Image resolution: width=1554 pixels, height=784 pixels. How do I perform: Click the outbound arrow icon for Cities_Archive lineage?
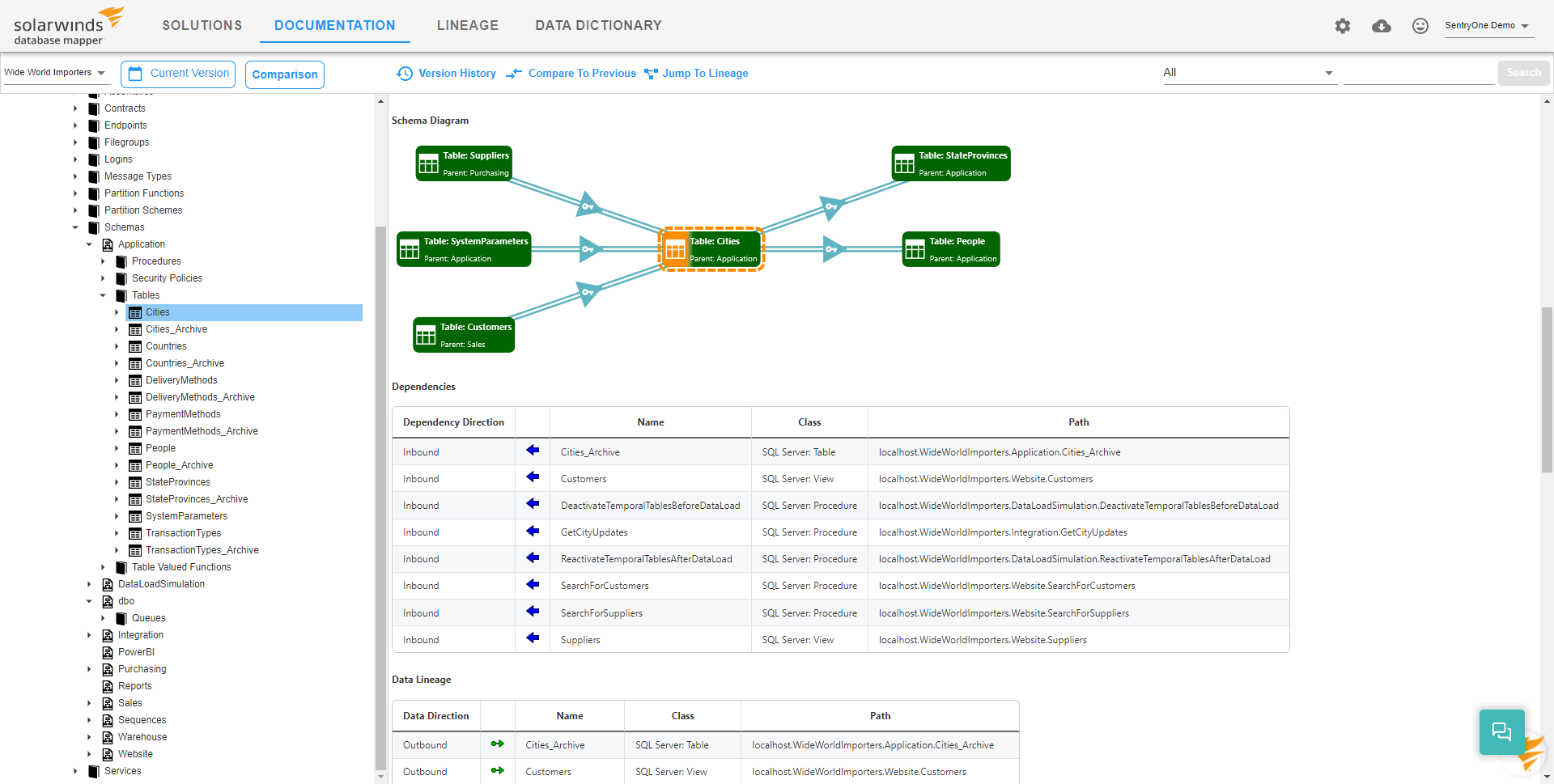tap(498, 744)
